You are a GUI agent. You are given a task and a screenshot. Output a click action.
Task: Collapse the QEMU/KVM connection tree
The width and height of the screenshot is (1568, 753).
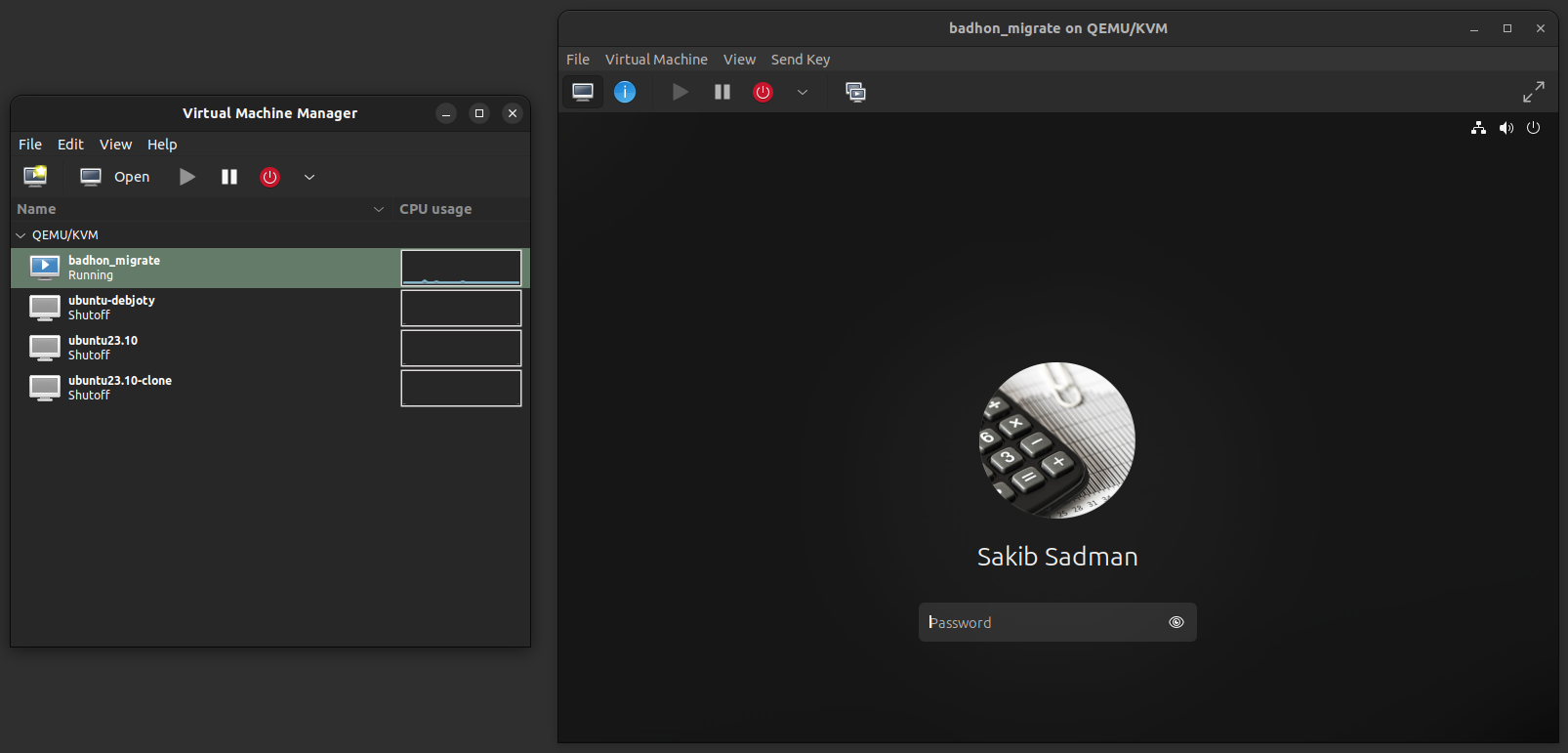pos(21,235)
